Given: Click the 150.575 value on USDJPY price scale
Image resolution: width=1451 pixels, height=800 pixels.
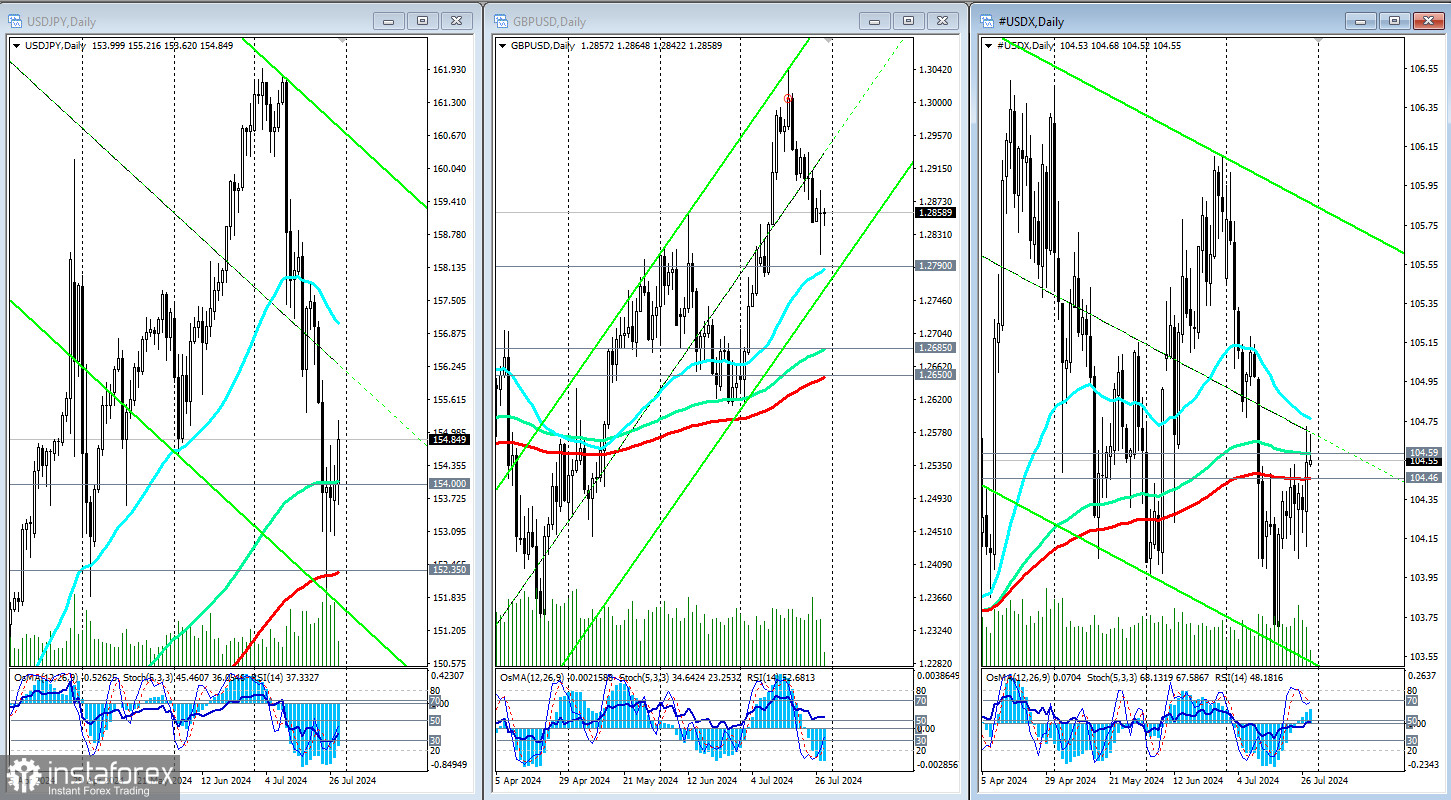Looking at the screenshot, I should 448,663.
